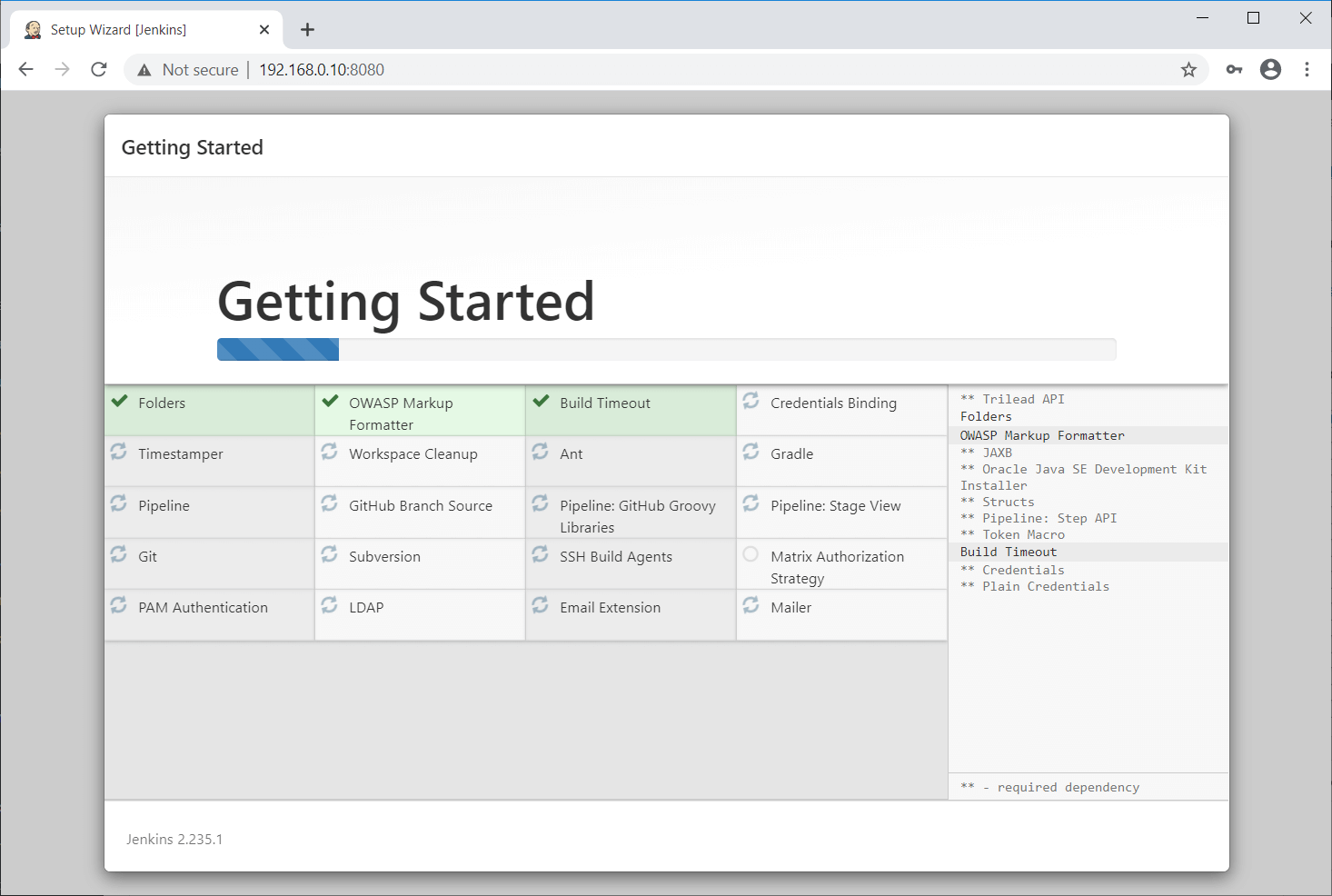The image size is (1332, 896).
Task: Click the Build Timeout plugin label
Action: pos(605,403)
